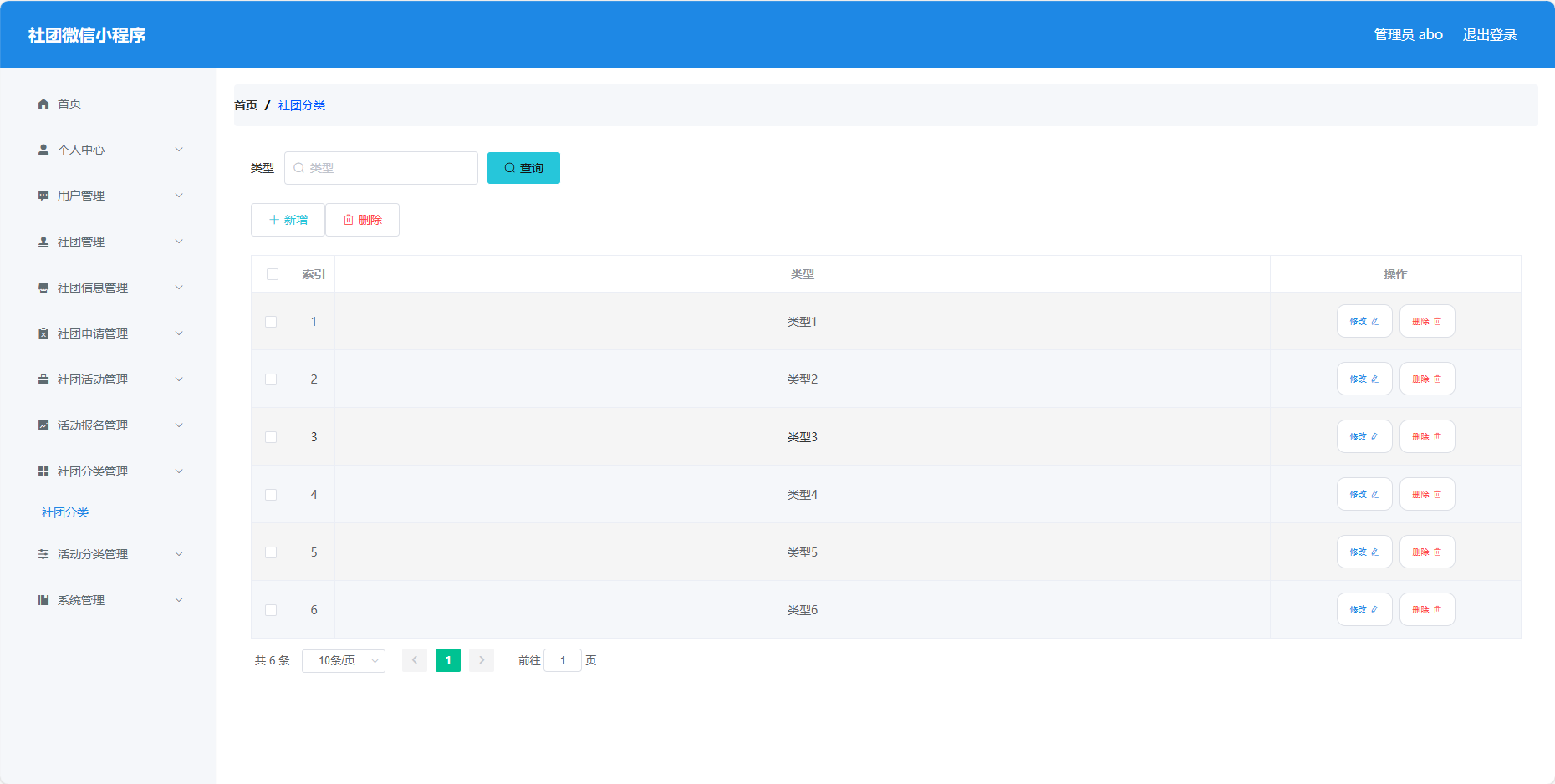Click the sliders icon for 活动分类管理
This screenshot has width=1555, height=784.
tap(43, 554)
